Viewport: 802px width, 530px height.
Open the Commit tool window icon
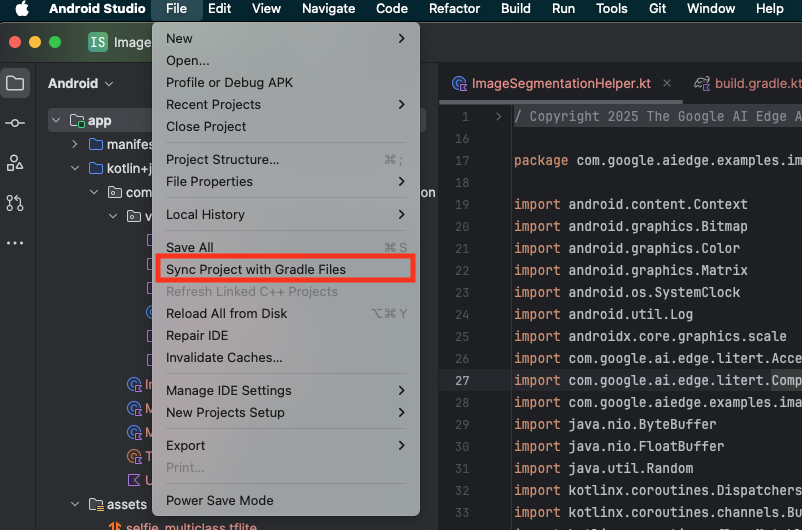coord(15,123)
